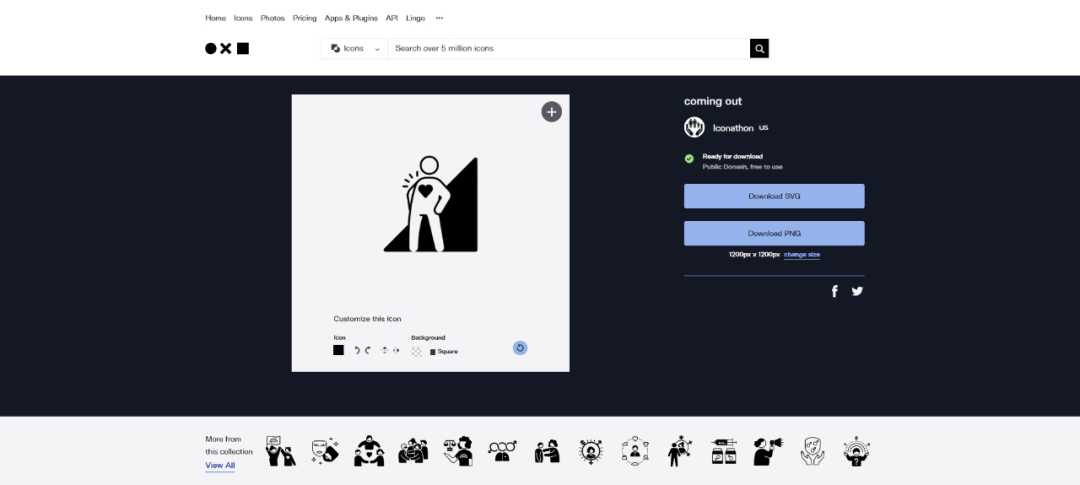Screen dimensions: 1080x485
Task: Open View All collection link
Action: (220, 466)
